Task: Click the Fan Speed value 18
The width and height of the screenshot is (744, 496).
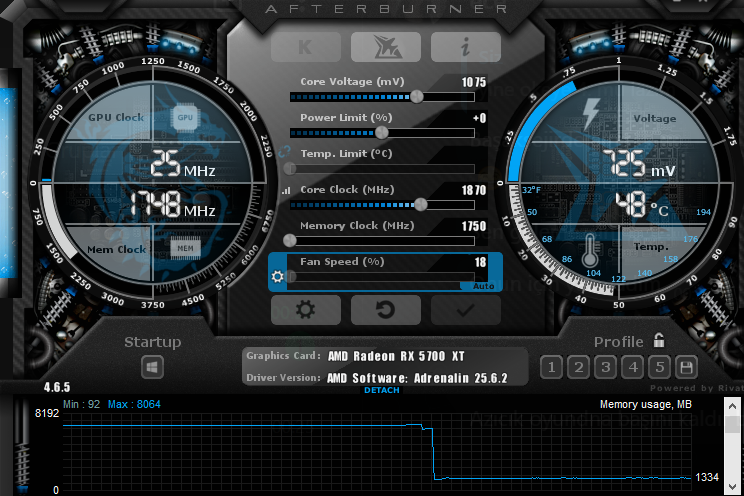Action: pyautogui.click(x=480, y=262)
